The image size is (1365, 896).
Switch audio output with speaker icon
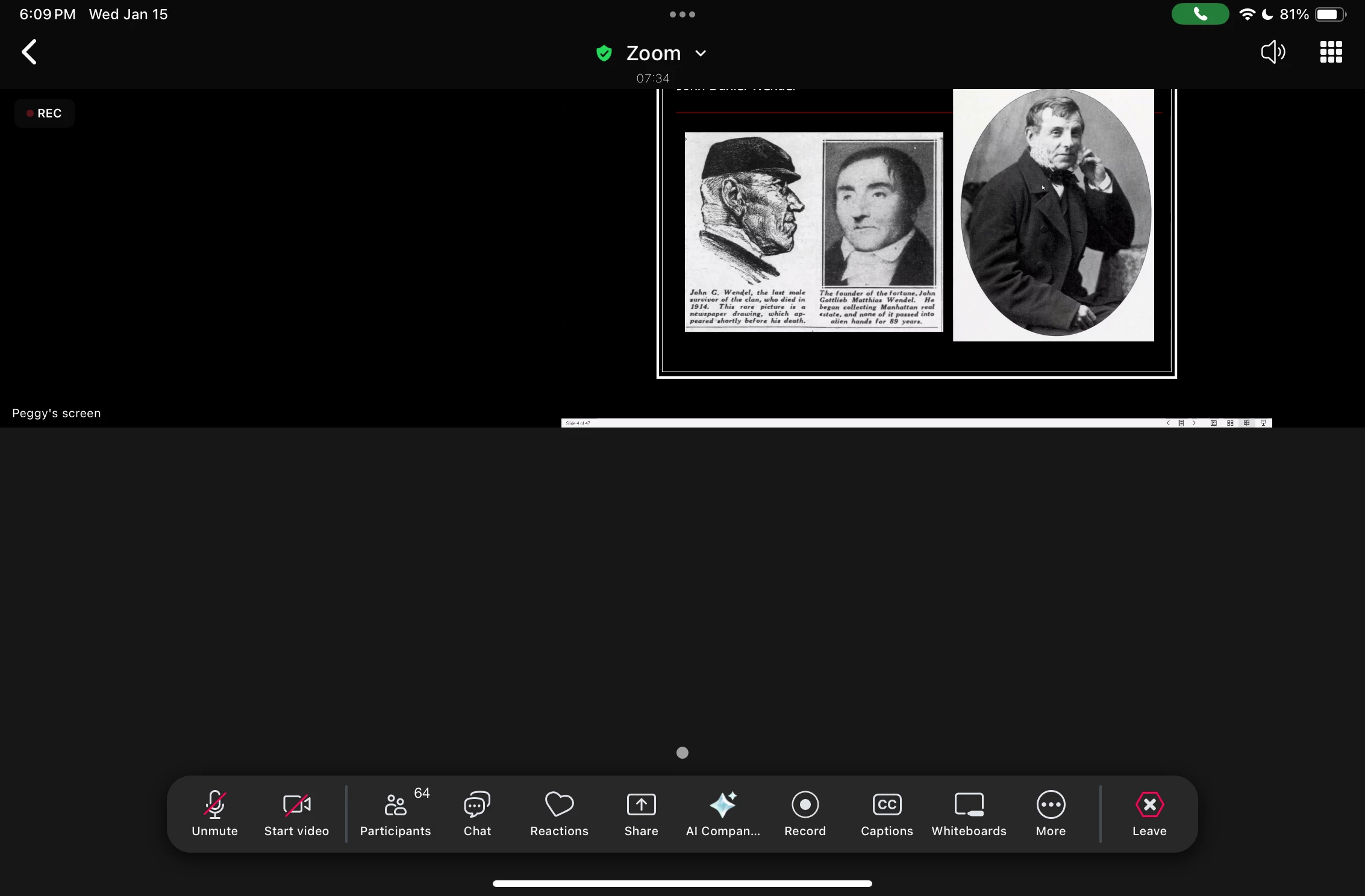point(1273,52)
